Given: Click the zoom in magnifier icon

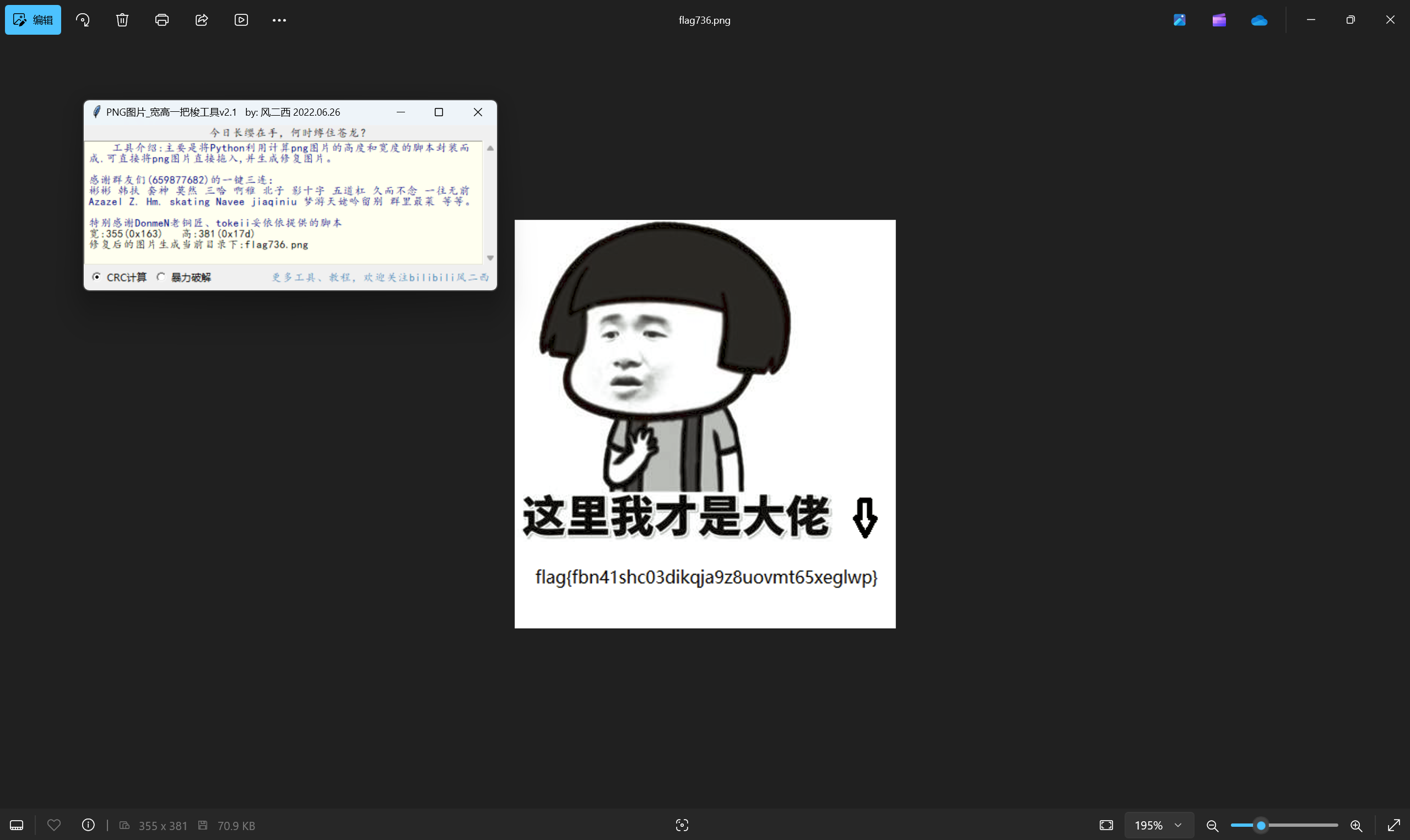Looking at the screenshot, I should tap(1355, 825).
